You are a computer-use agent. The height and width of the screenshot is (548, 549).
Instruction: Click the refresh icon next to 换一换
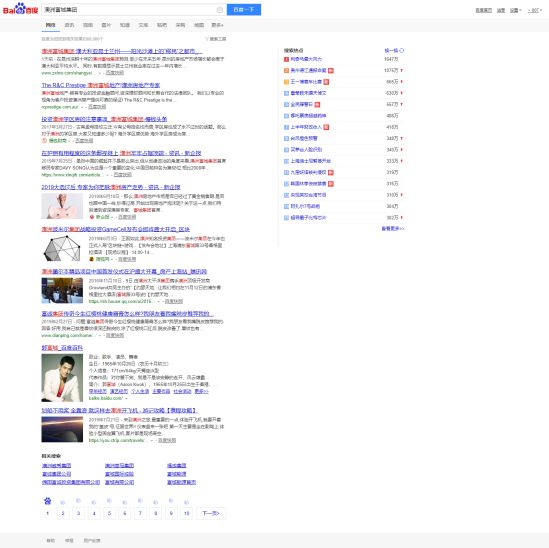[402, 50]
